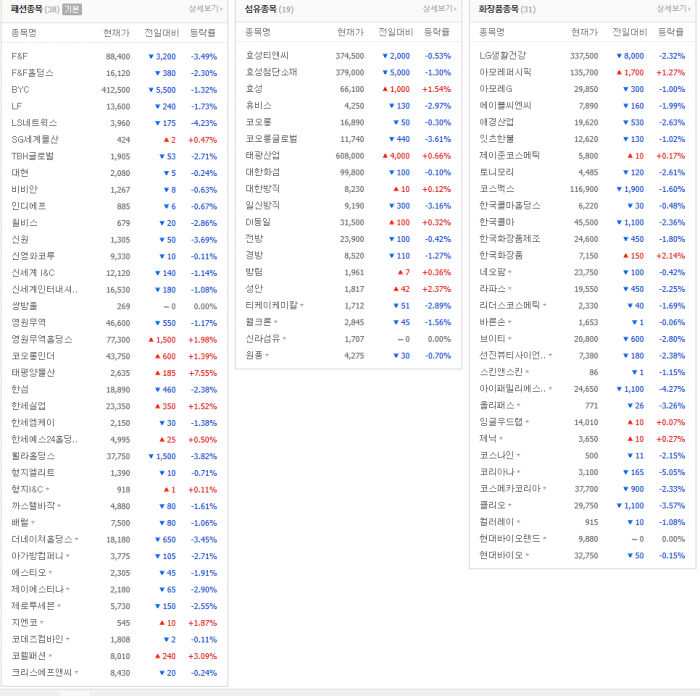Open the 대한화섬 stock link
700x696 pixels.
pyautogui.click(x=263, y=172)
